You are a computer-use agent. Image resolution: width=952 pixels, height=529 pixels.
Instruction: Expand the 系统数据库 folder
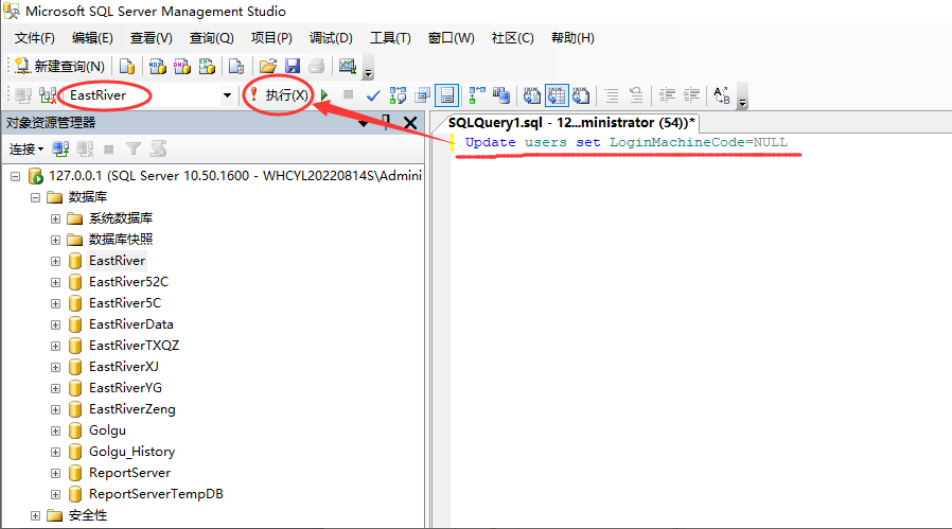pyautogui.click(x=55, y=219)
